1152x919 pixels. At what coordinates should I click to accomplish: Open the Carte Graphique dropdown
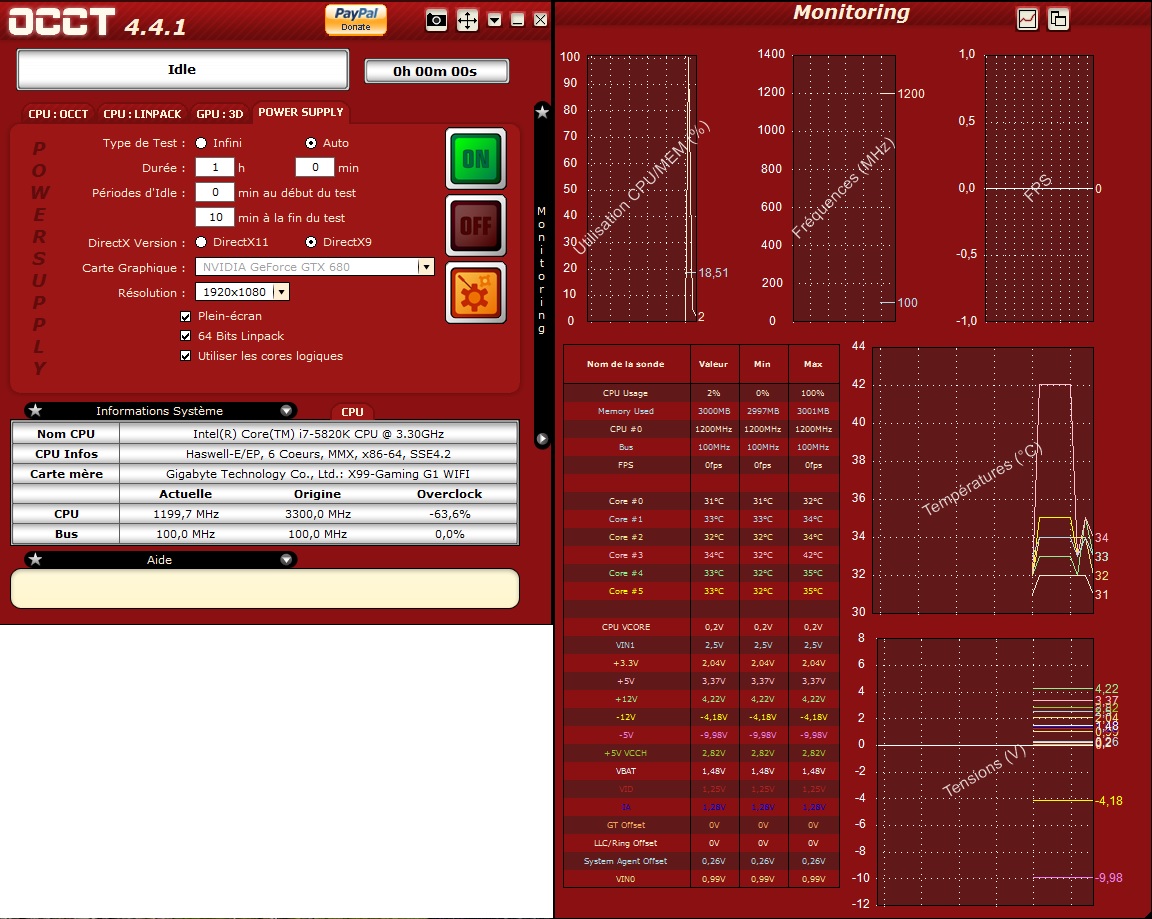tap(425, 267)
